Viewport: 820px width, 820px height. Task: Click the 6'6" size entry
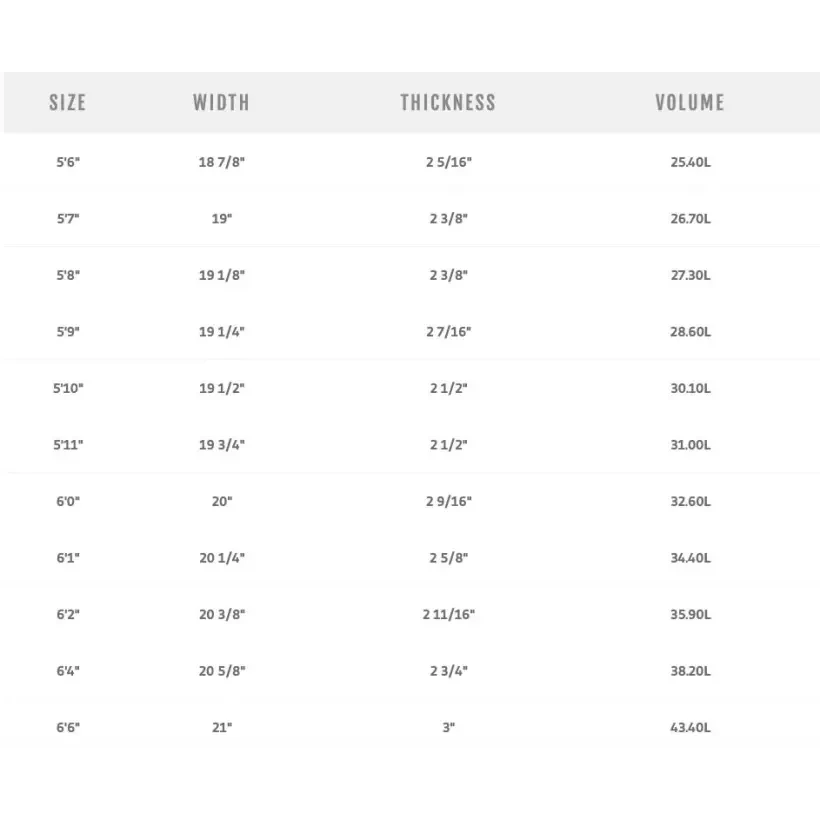(x=68, y=727)
